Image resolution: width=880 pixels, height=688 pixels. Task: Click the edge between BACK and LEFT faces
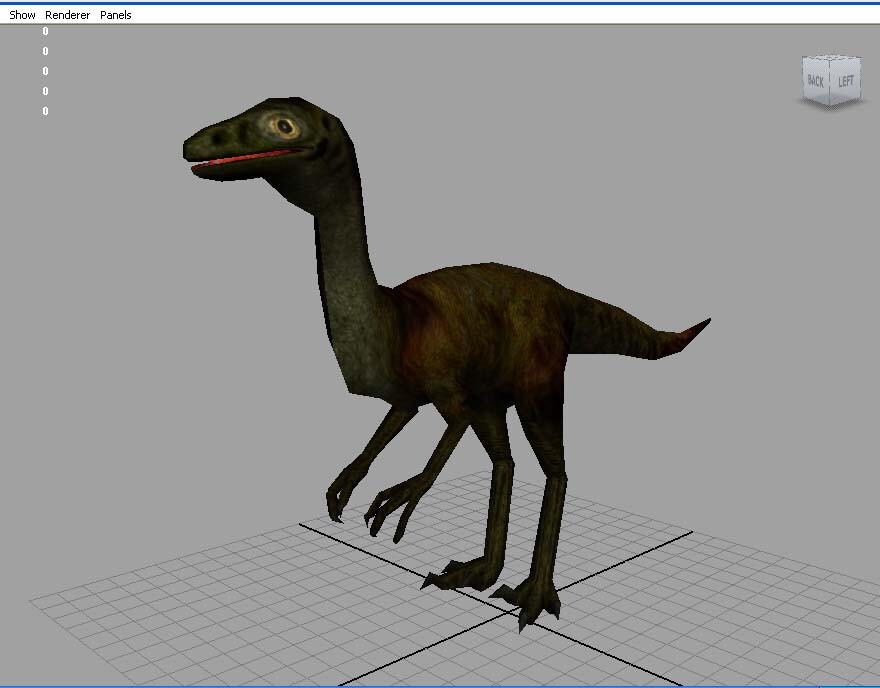830,80
